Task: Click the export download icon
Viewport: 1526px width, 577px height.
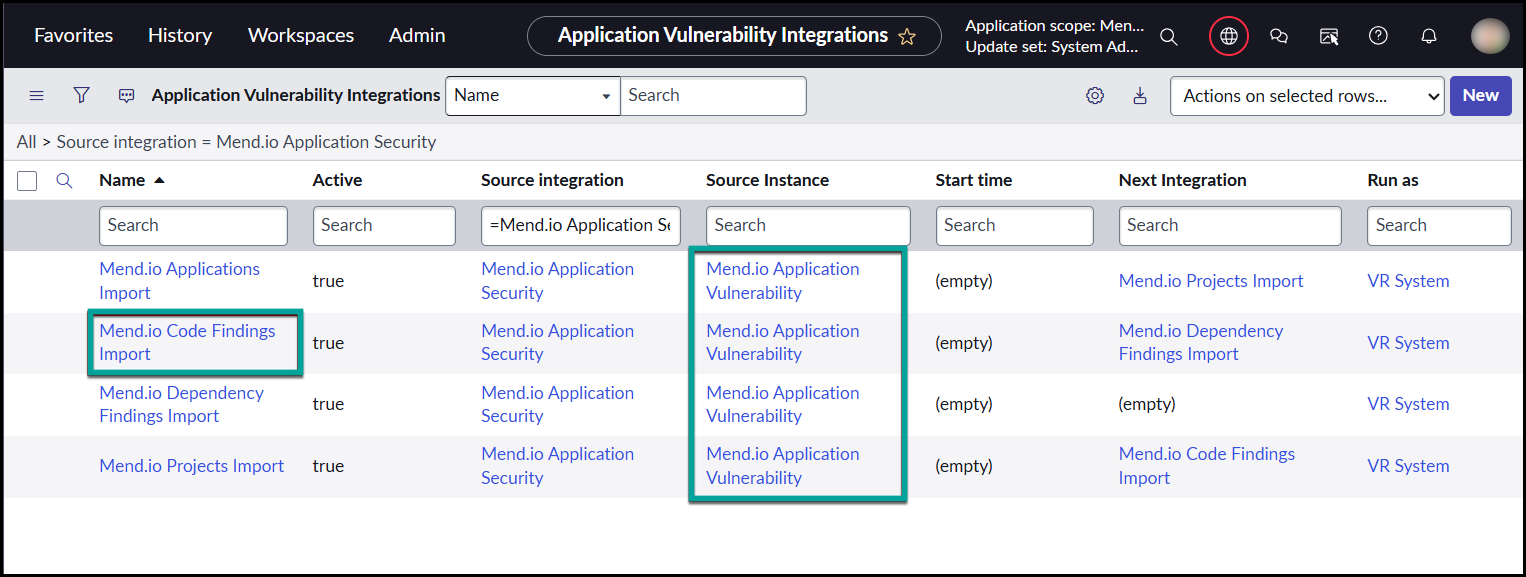Action: (x=1139, y=96)
